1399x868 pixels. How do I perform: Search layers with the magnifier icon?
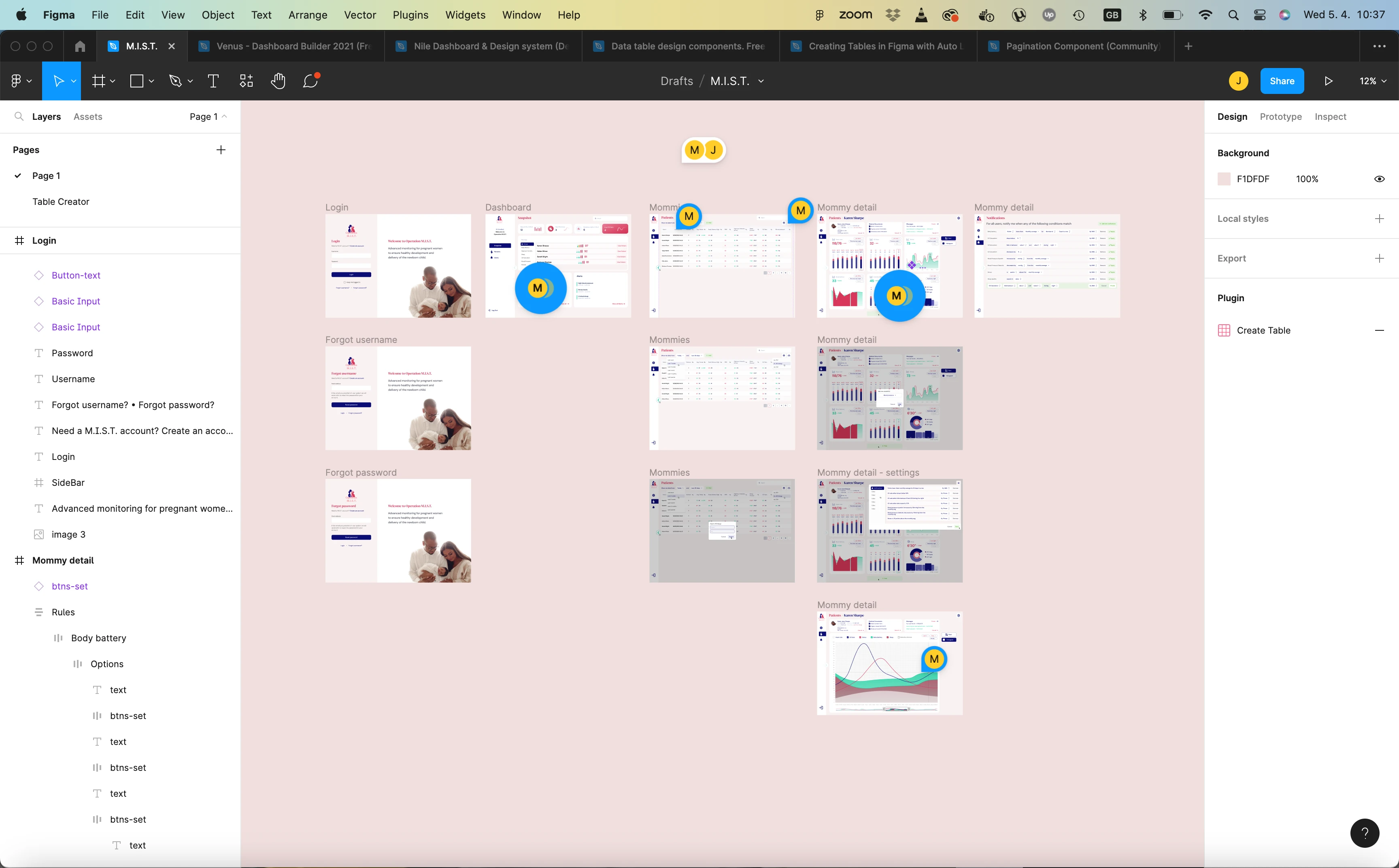click(19, 117)
